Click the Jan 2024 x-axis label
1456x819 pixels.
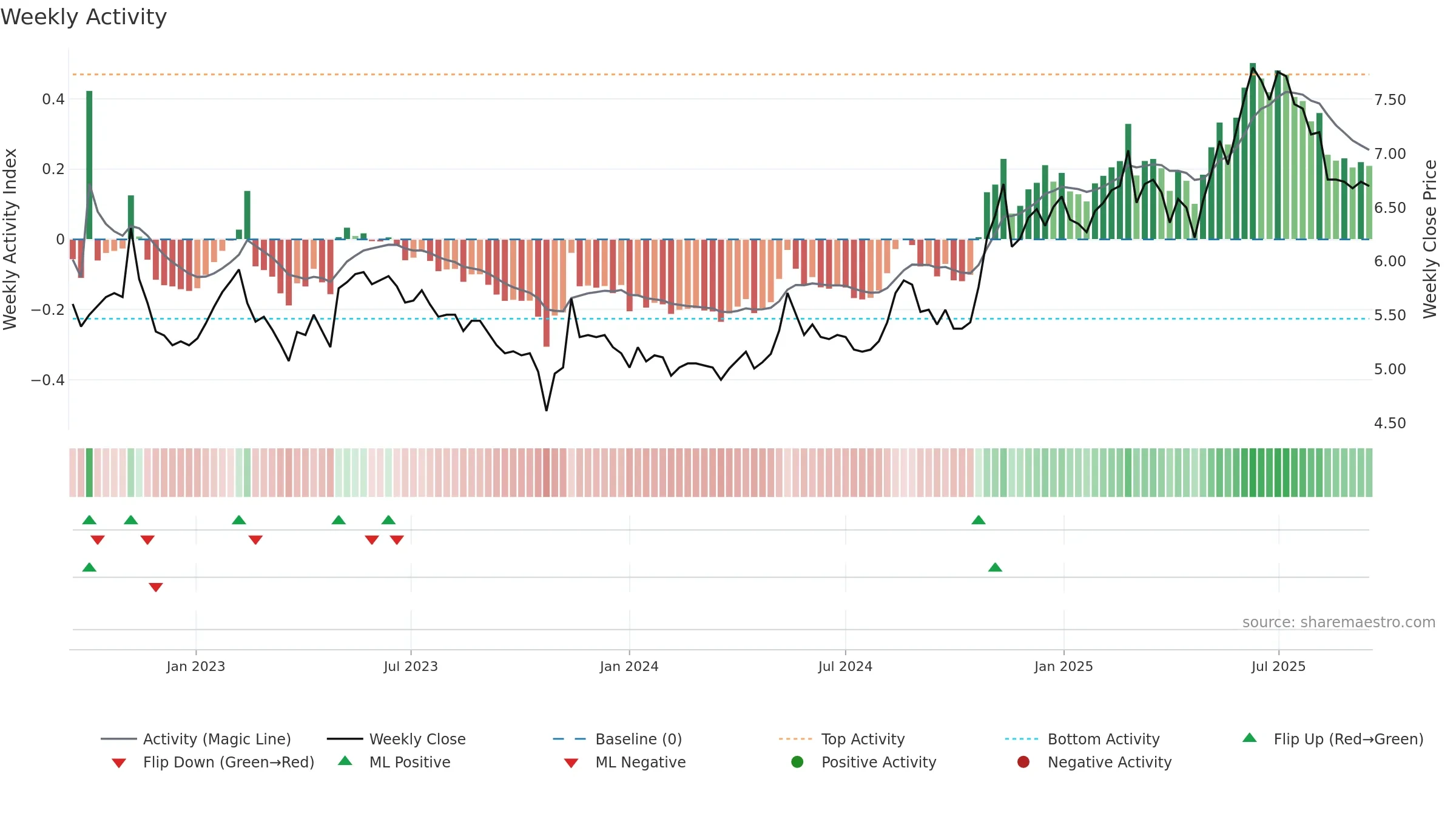pos(629,666)
